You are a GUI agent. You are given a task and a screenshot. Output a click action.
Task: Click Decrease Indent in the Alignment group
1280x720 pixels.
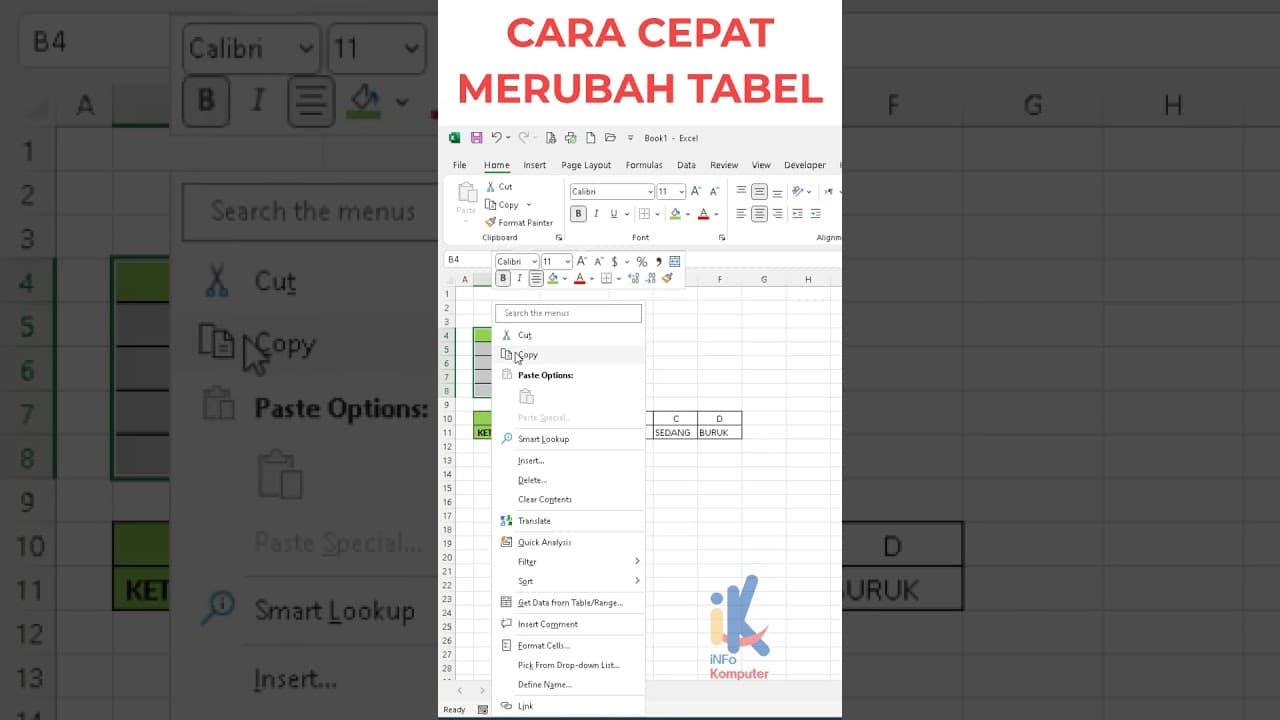(797, 214)
